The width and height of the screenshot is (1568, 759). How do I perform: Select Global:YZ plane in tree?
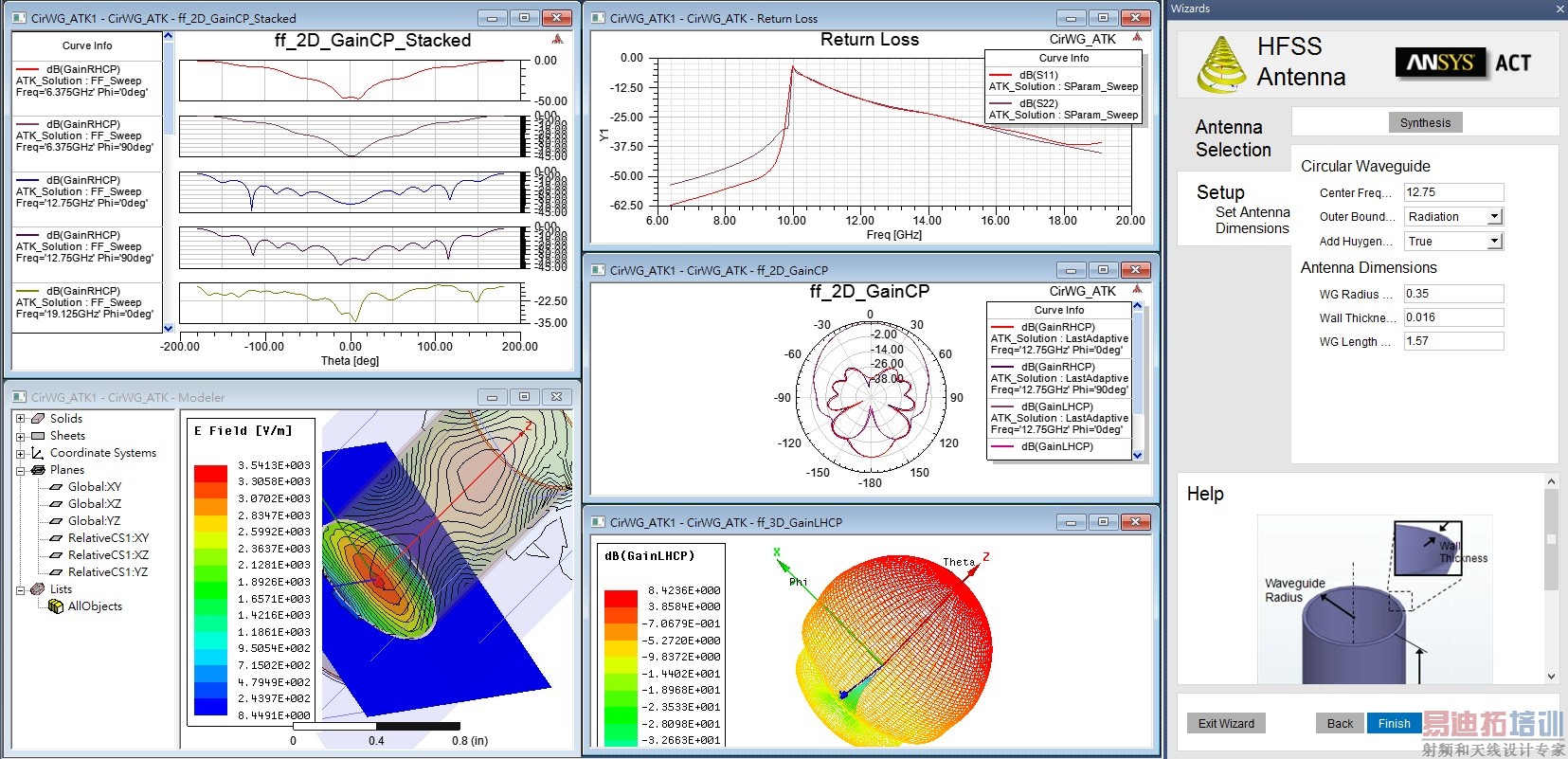pyautogui.click(x=95, y=521)
